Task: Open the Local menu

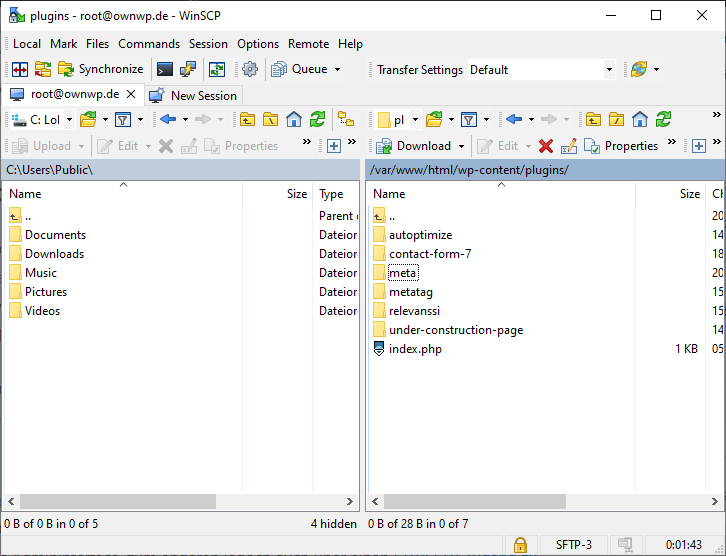Action: point(27,44)
